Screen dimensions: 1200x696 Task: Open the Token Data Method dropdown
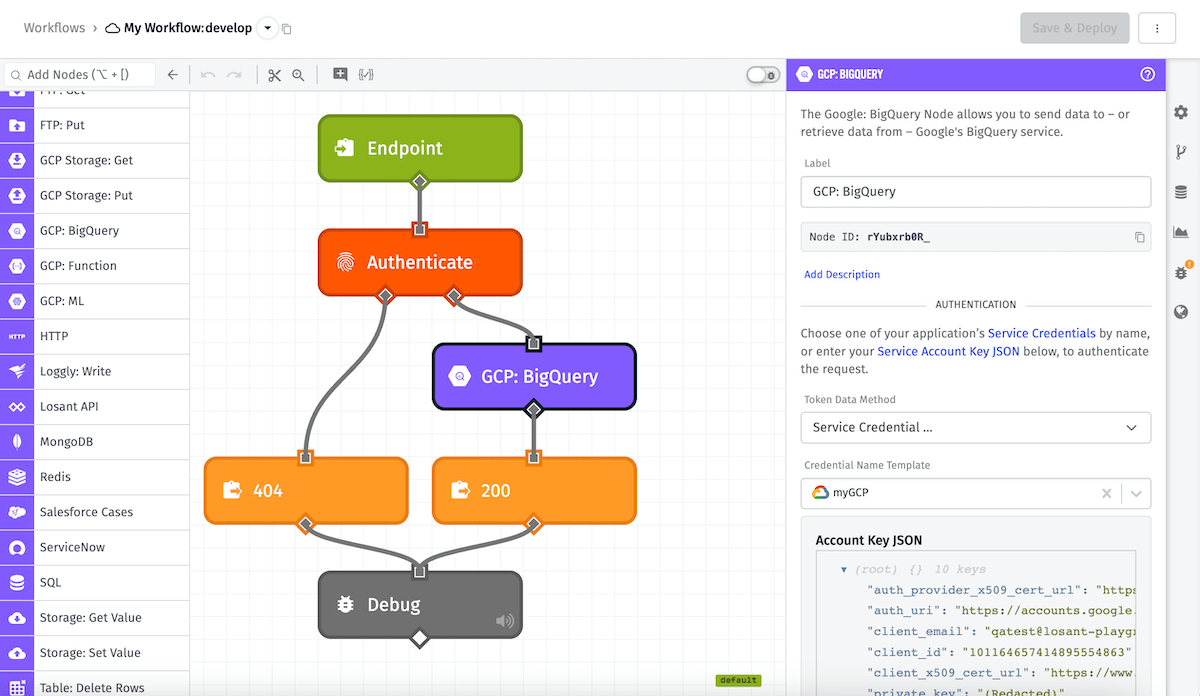[976, 427]
